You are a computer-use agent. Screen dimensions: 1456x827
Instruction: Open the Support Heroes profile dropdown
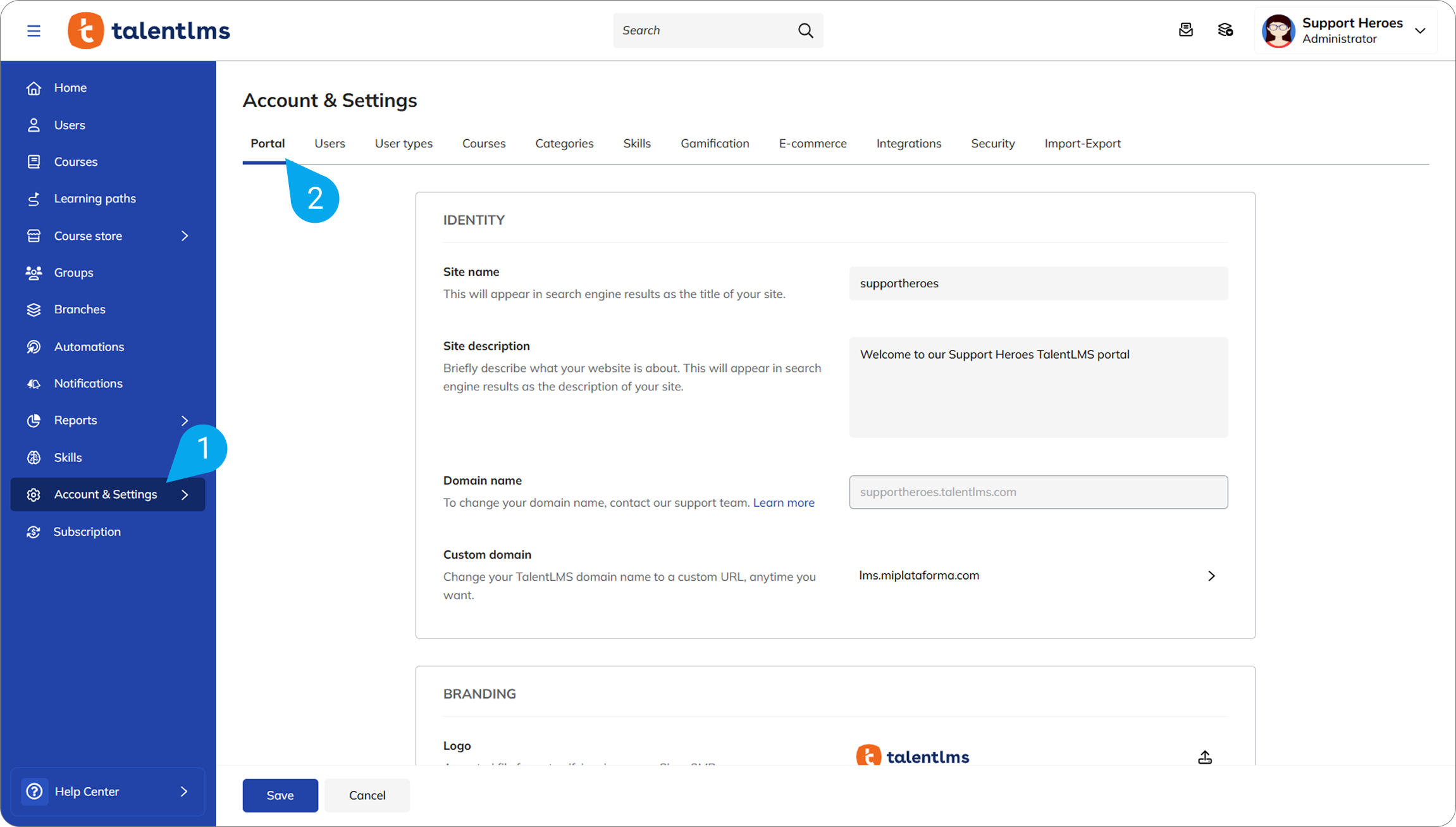coord(1420,30)
